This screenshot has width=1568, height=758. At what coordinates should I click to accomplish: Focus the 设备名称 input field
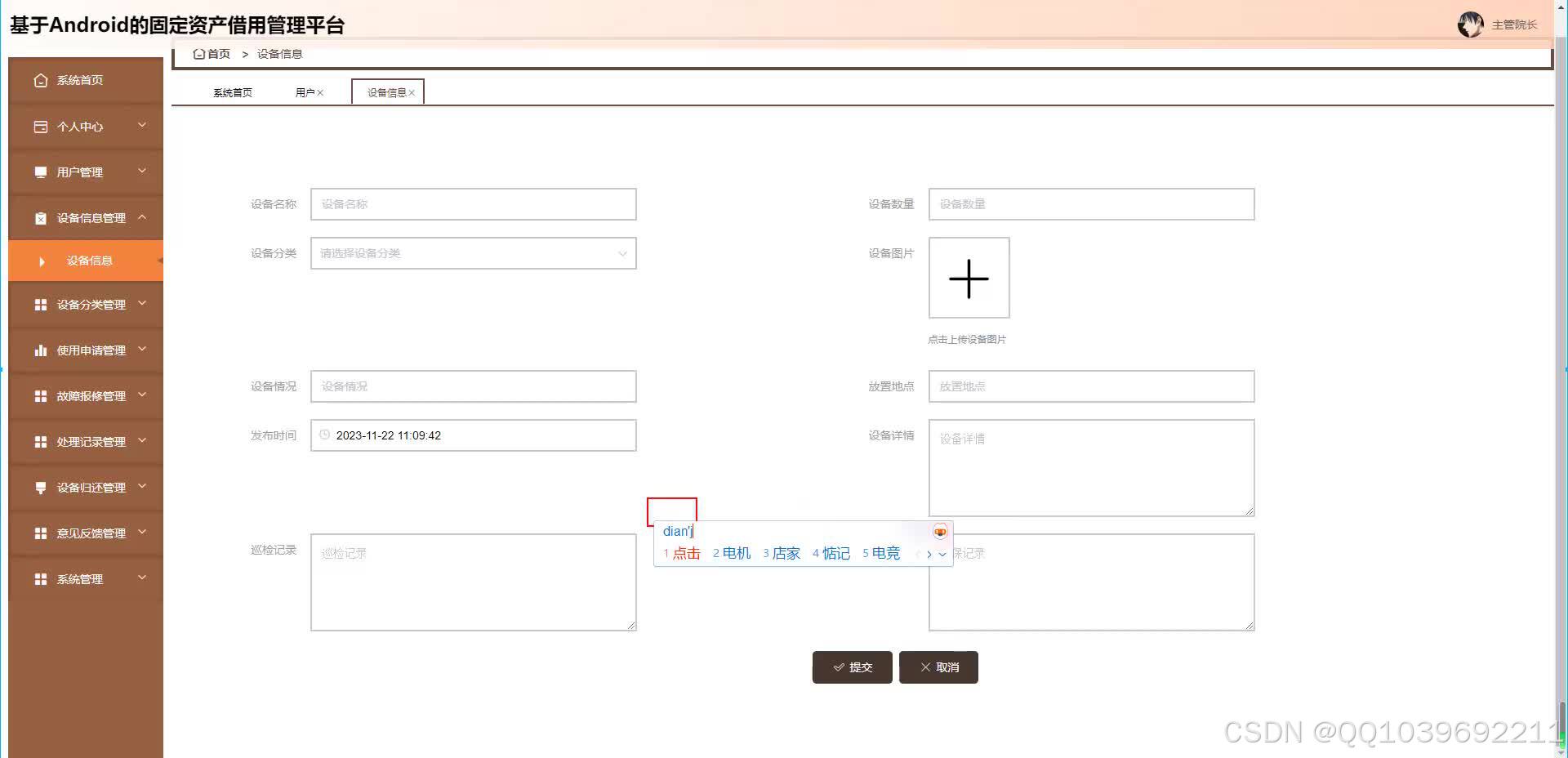click(473, 204)
